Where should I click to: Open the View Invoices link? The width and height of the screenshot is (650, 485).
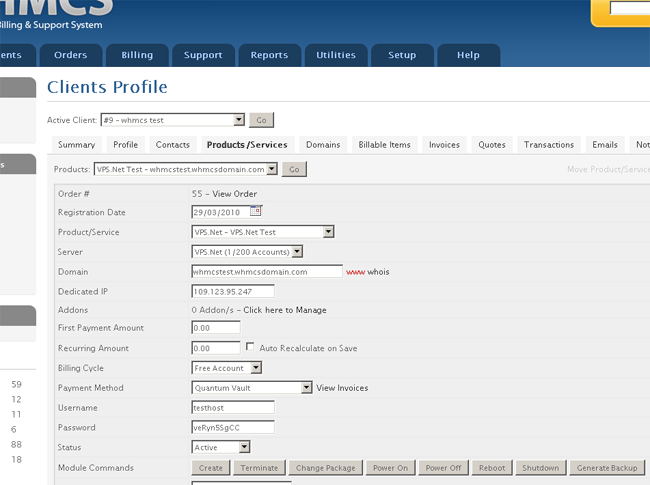click(342, 388)
